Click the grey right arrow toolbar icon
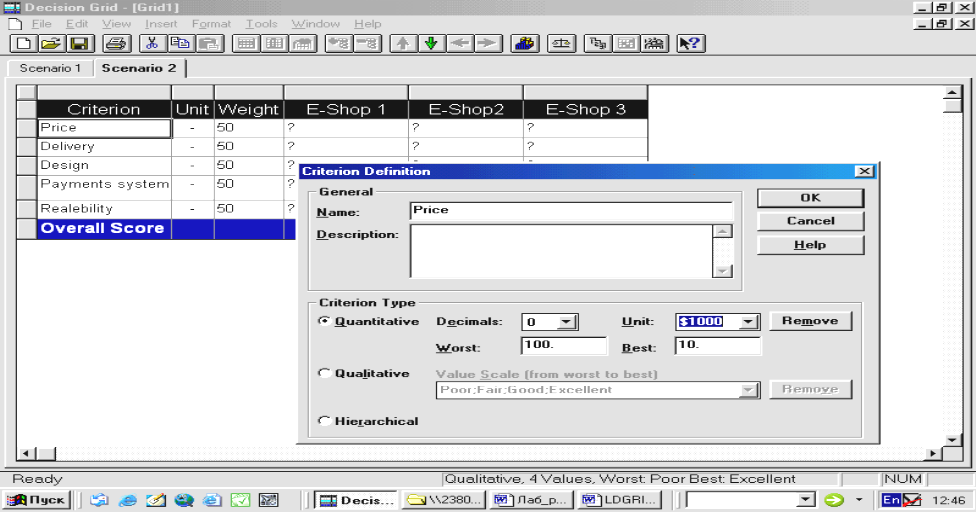This screenshot has width=976, height=512. (489, 44)
